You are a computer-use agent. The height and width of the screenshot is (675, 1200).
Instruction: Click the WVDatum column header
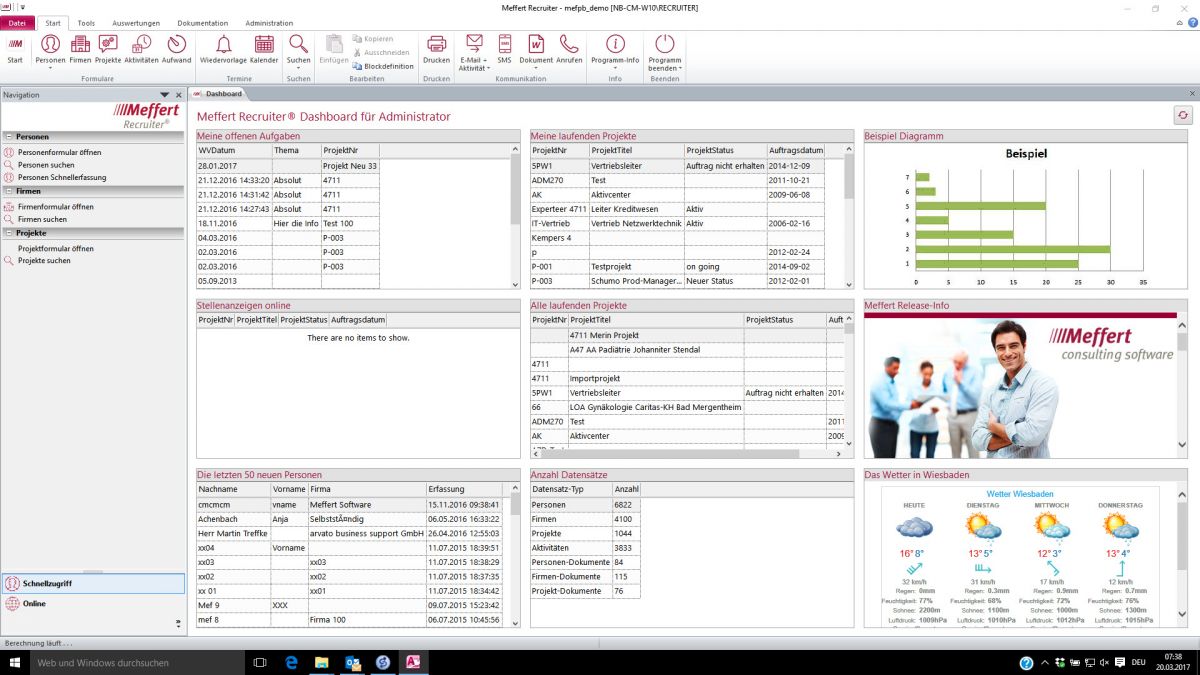pyautogui.click(x=234, y=150)
